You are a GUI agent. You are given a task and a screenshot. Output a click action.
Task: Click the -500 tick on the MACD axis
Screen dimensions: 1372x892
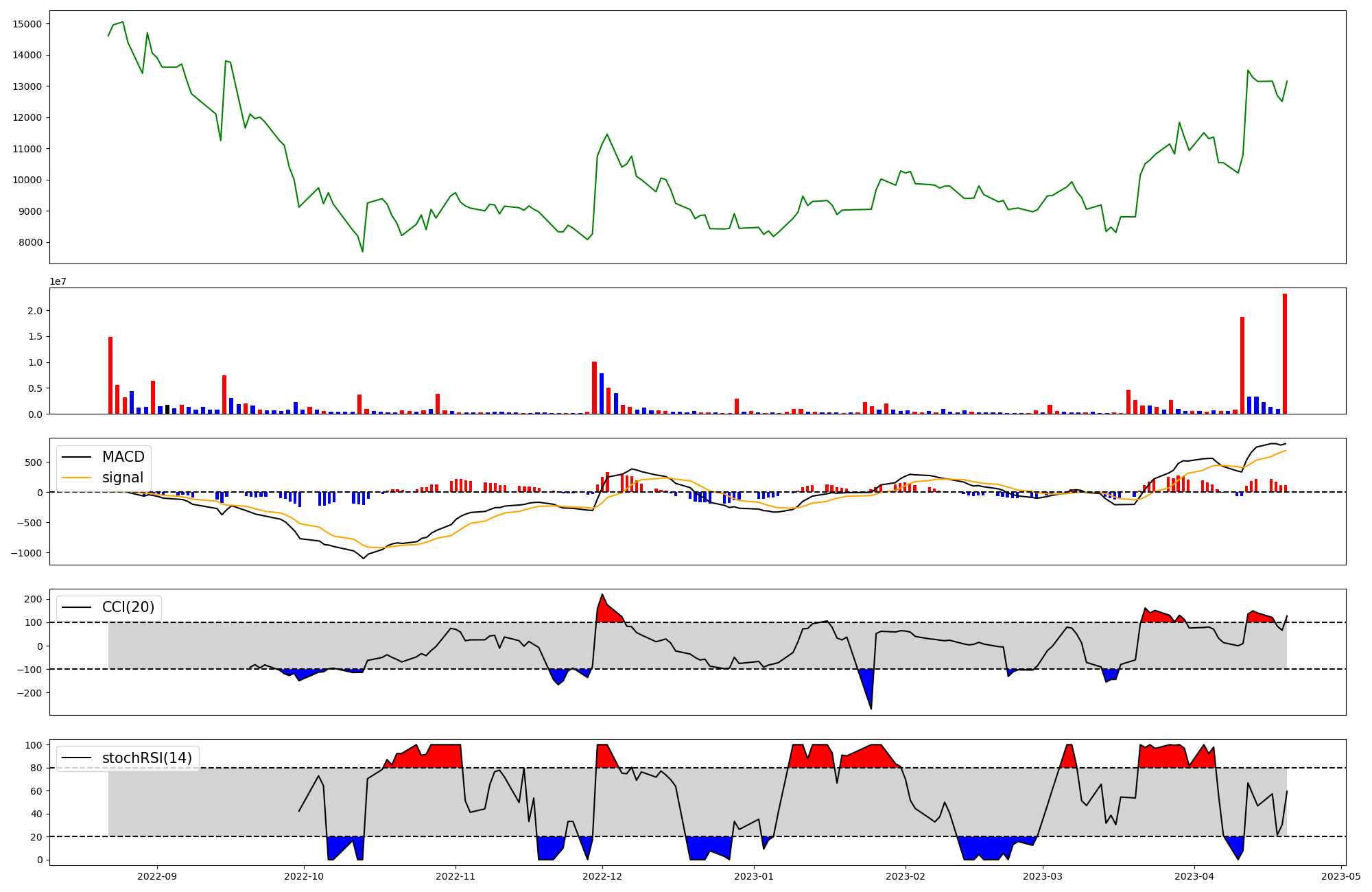pos(29,523)
